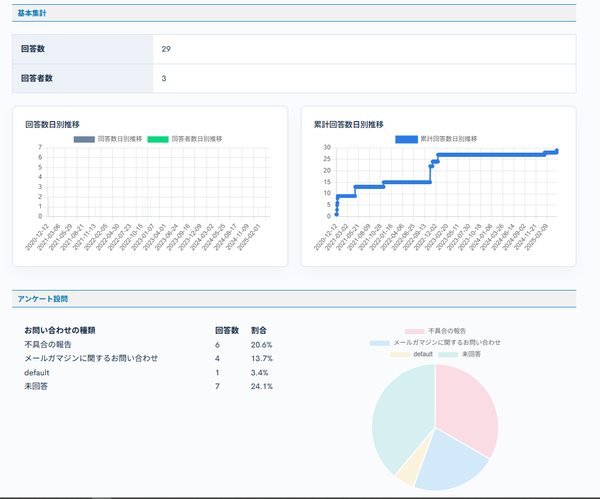This screenshot has width=600, height=499.
Task: Toggle the default pie legend entry
Action: pos(411,354)
